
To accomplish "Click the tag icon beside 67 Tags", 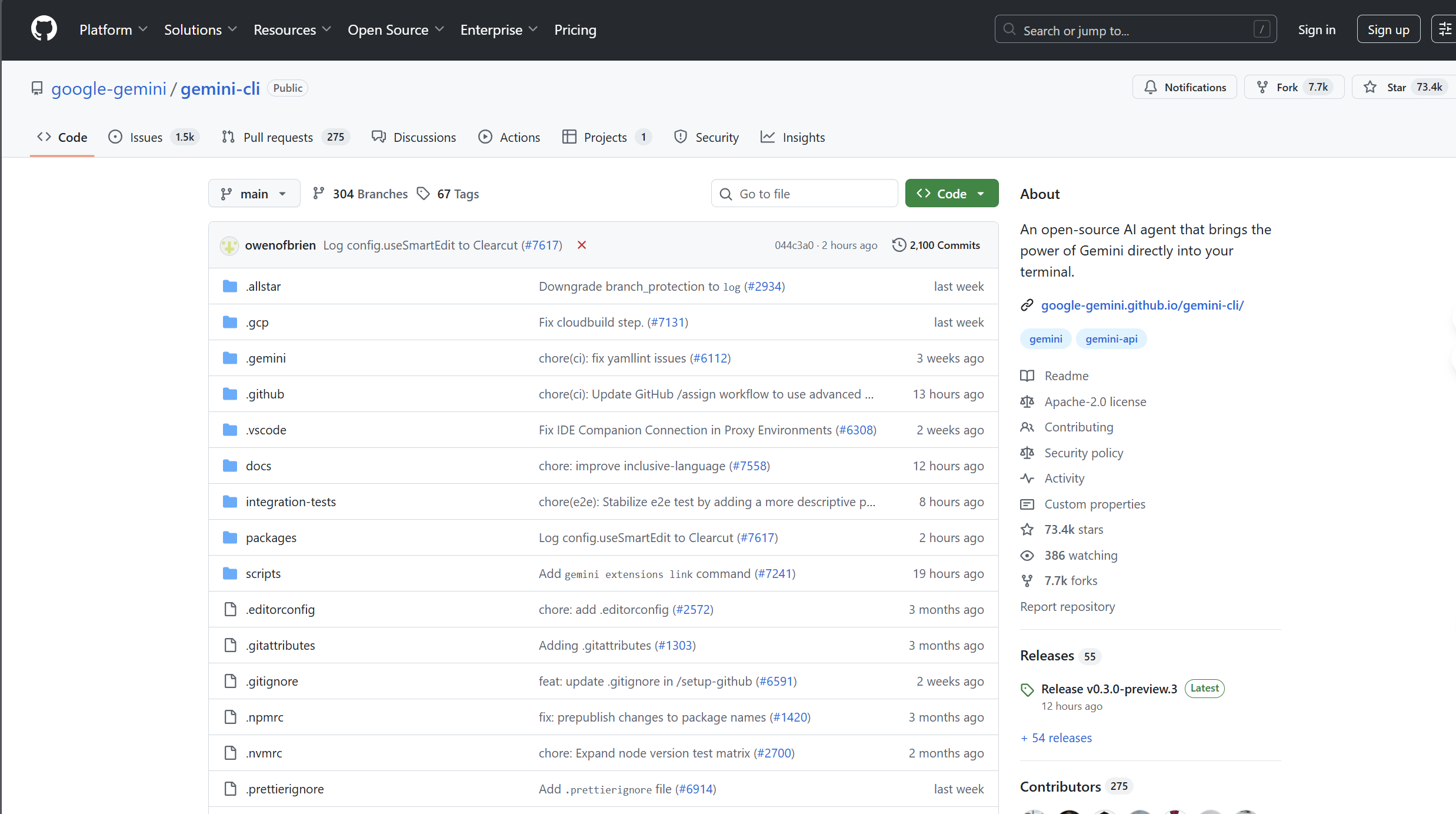I will point(424,193).
